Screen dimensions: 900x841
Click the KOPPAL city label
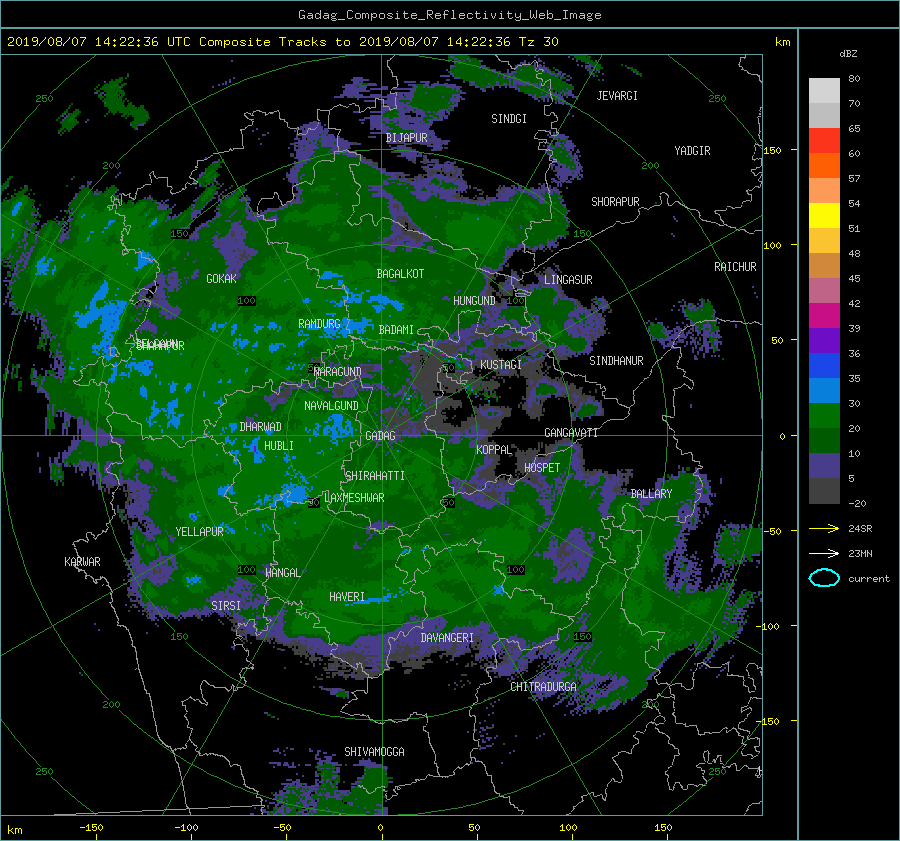tap(494, 449)
